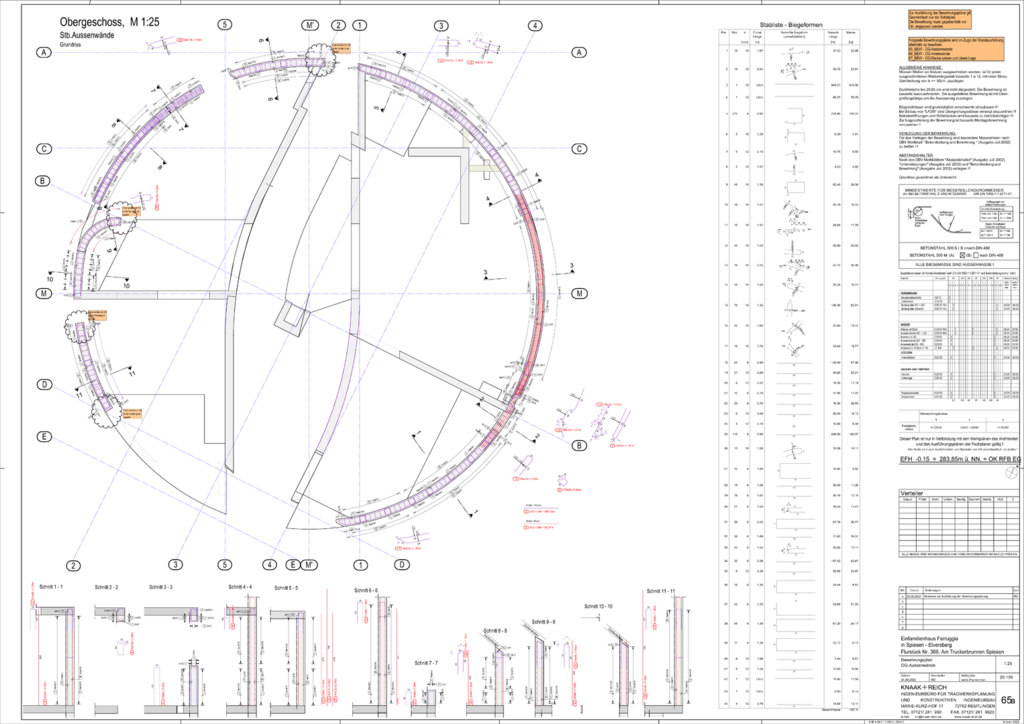Click the axis bubble D at bottom
Image resolution: width=1024 pixels, height=724 pixels.
(x=400, y=565)
